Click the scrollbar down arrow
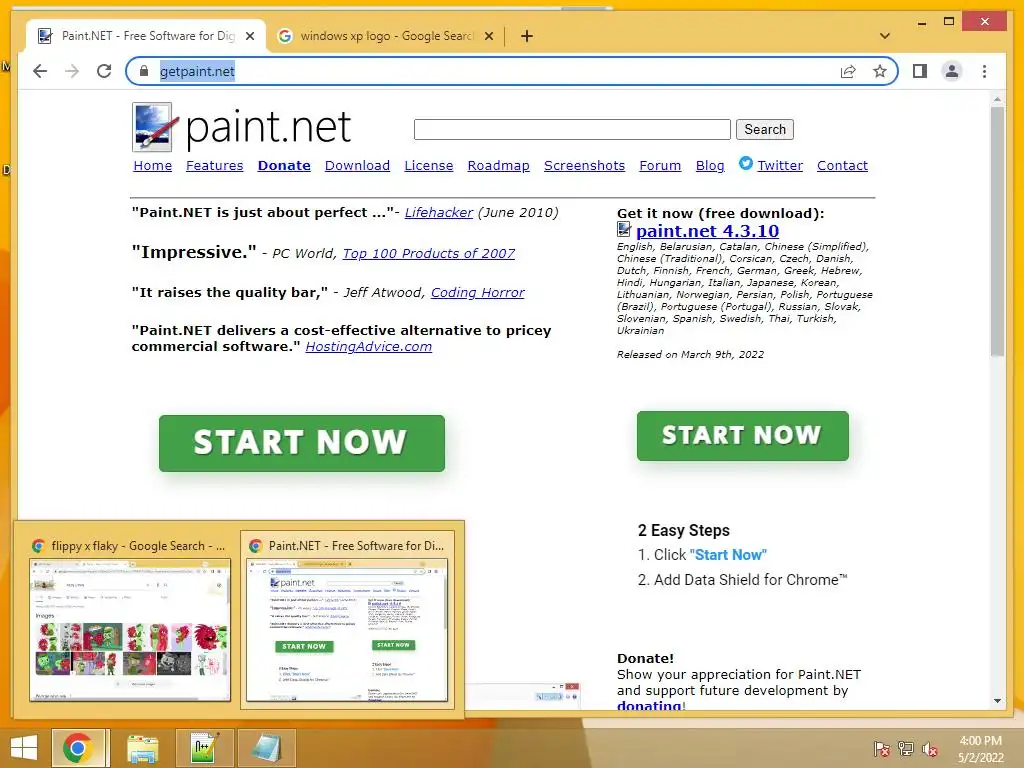 point(997,701)
